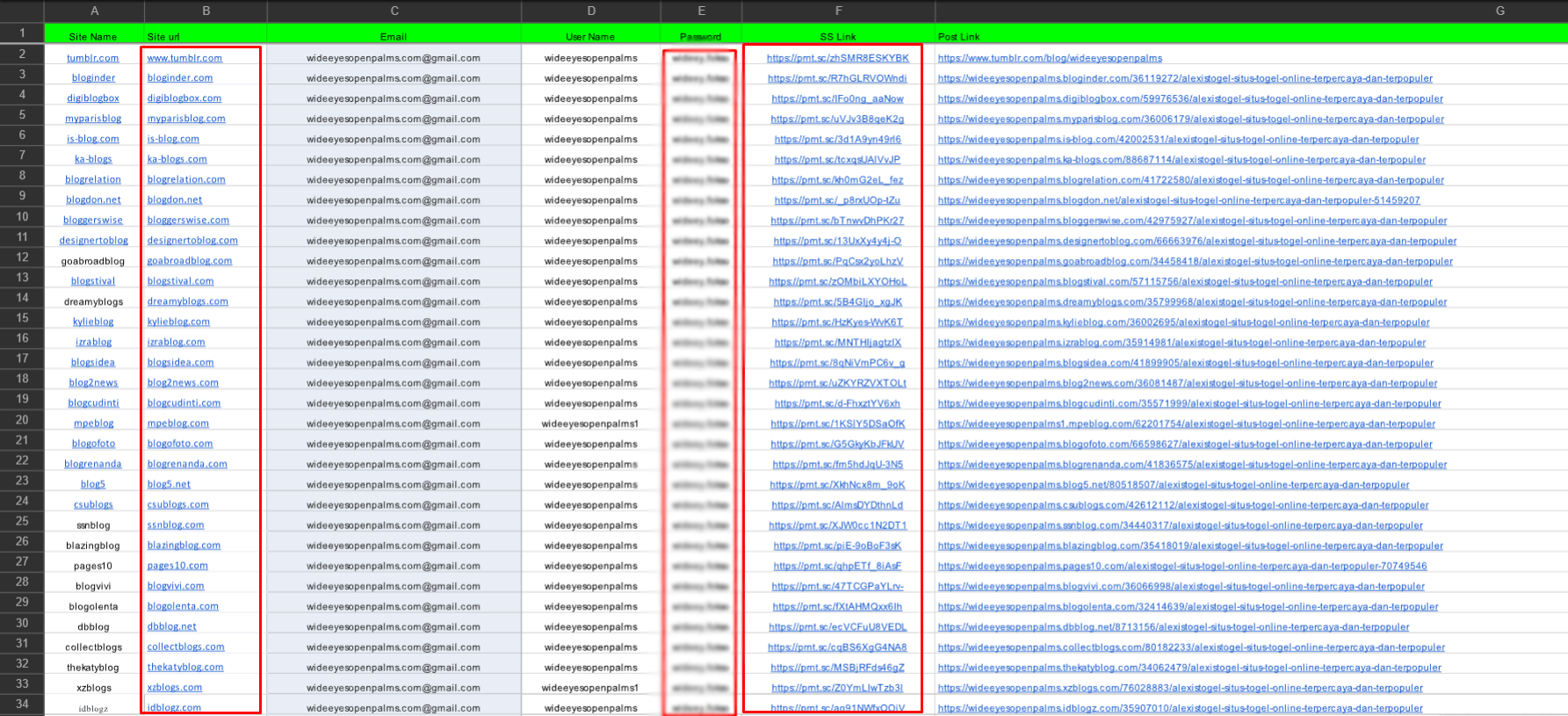Open the izrablog link in Site Name column
The width and height of the screenshot is (1568, 716).
point(93,342)
